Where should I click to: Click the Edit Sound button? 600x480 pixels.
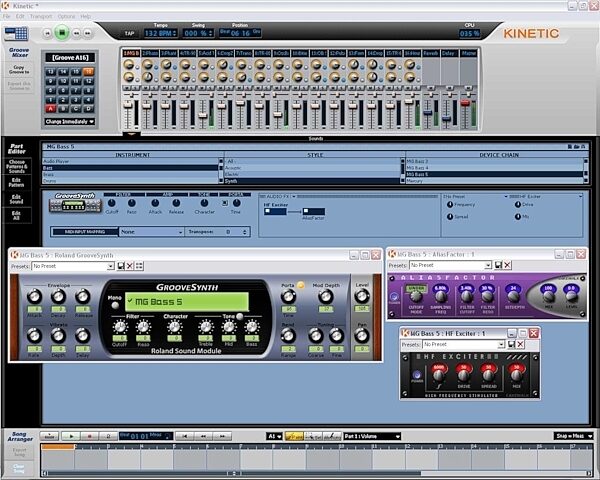[x=16, y=199]
